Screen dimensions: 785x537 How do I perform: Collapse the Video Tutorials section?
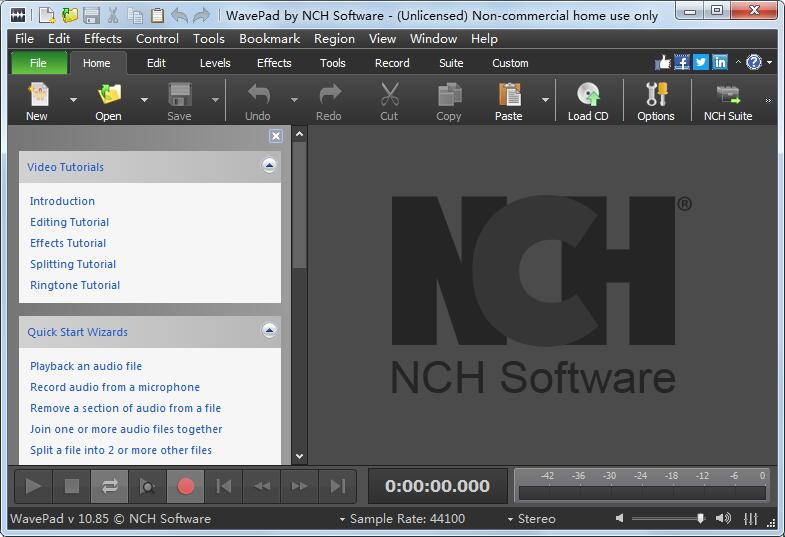(269, 166)
